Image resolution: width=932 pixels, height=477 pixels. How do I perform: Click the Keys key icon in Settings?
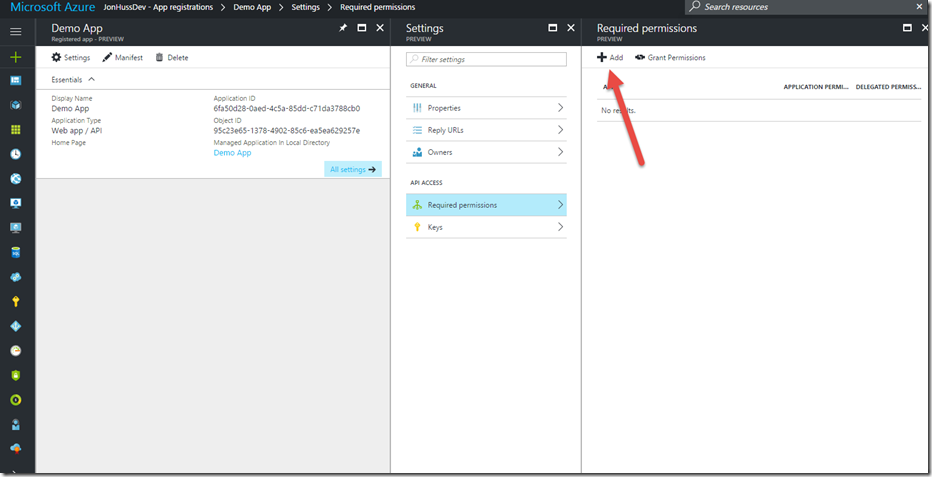(417, 227)
